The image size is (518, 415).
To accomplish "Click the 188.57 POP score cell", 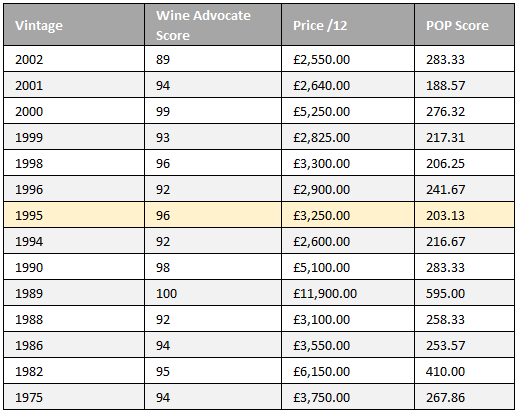I will tap(465, 85).
